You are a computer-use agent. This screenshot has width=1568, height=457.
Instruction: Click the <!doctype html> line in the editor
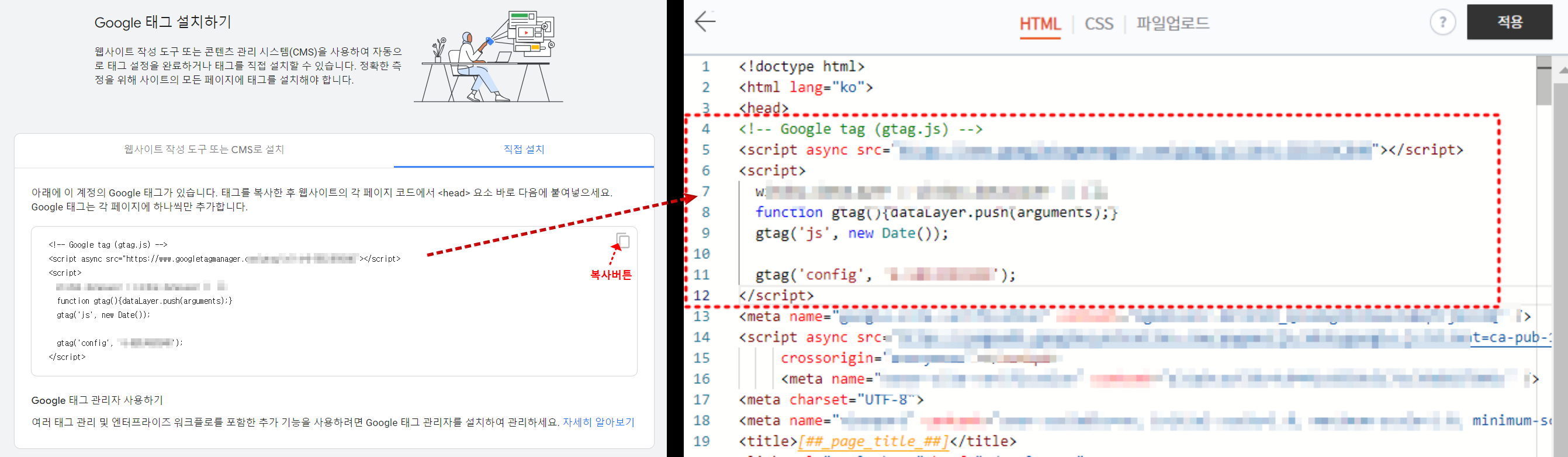[x=801, y=66]
